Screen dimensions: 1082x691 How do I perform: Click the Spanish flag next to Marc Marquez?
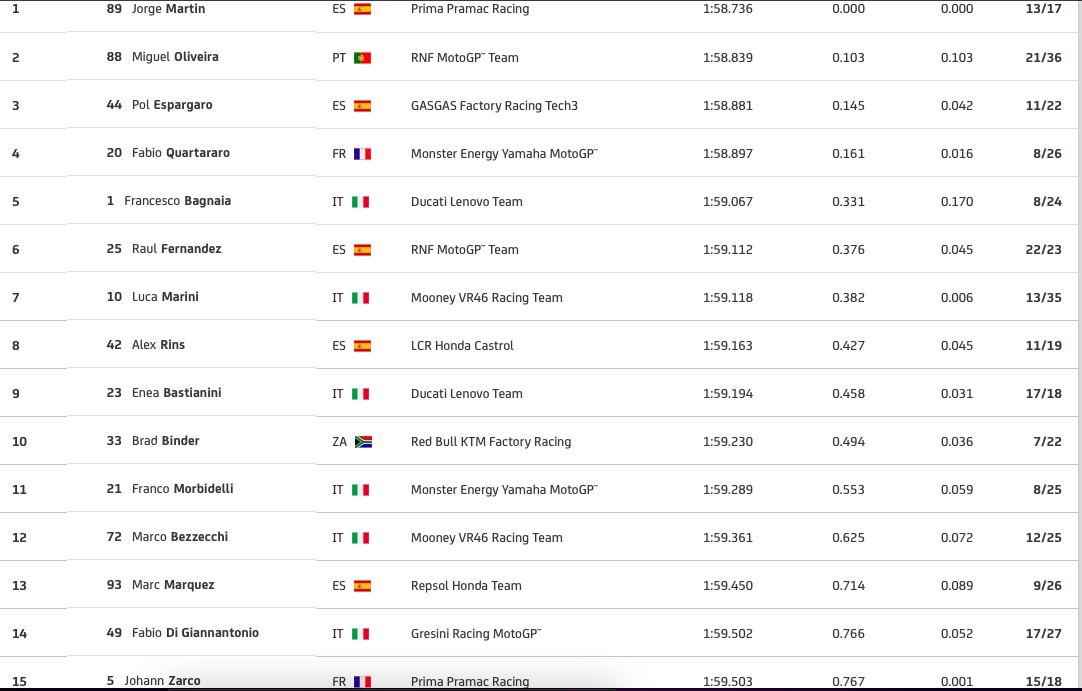[362, 586]
